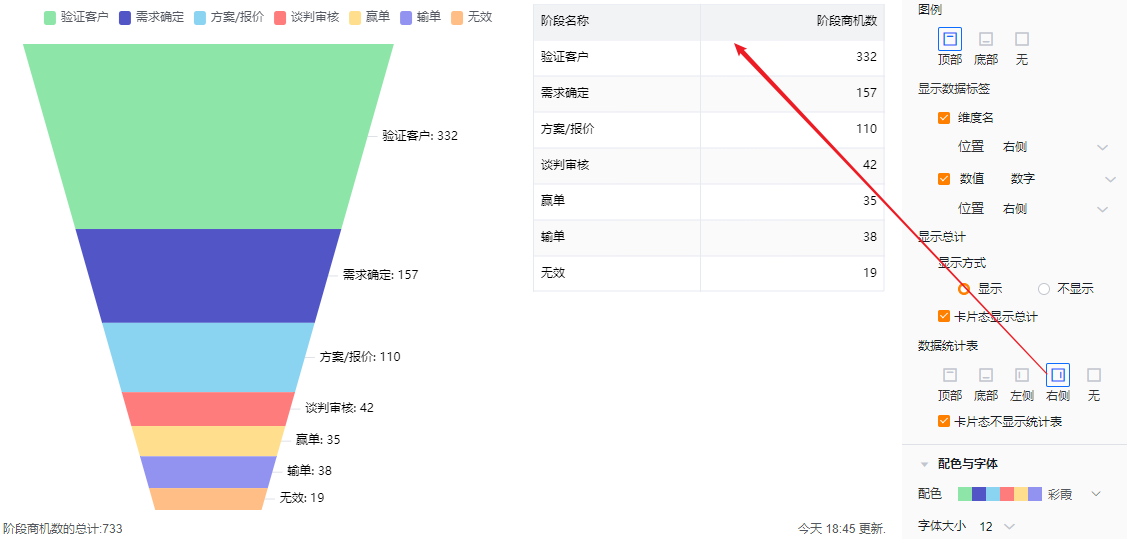The height and width of the screenshot is (539, 1127).
Task: Click the 验证客户: 332 chart label
Action: click(420, 136)
